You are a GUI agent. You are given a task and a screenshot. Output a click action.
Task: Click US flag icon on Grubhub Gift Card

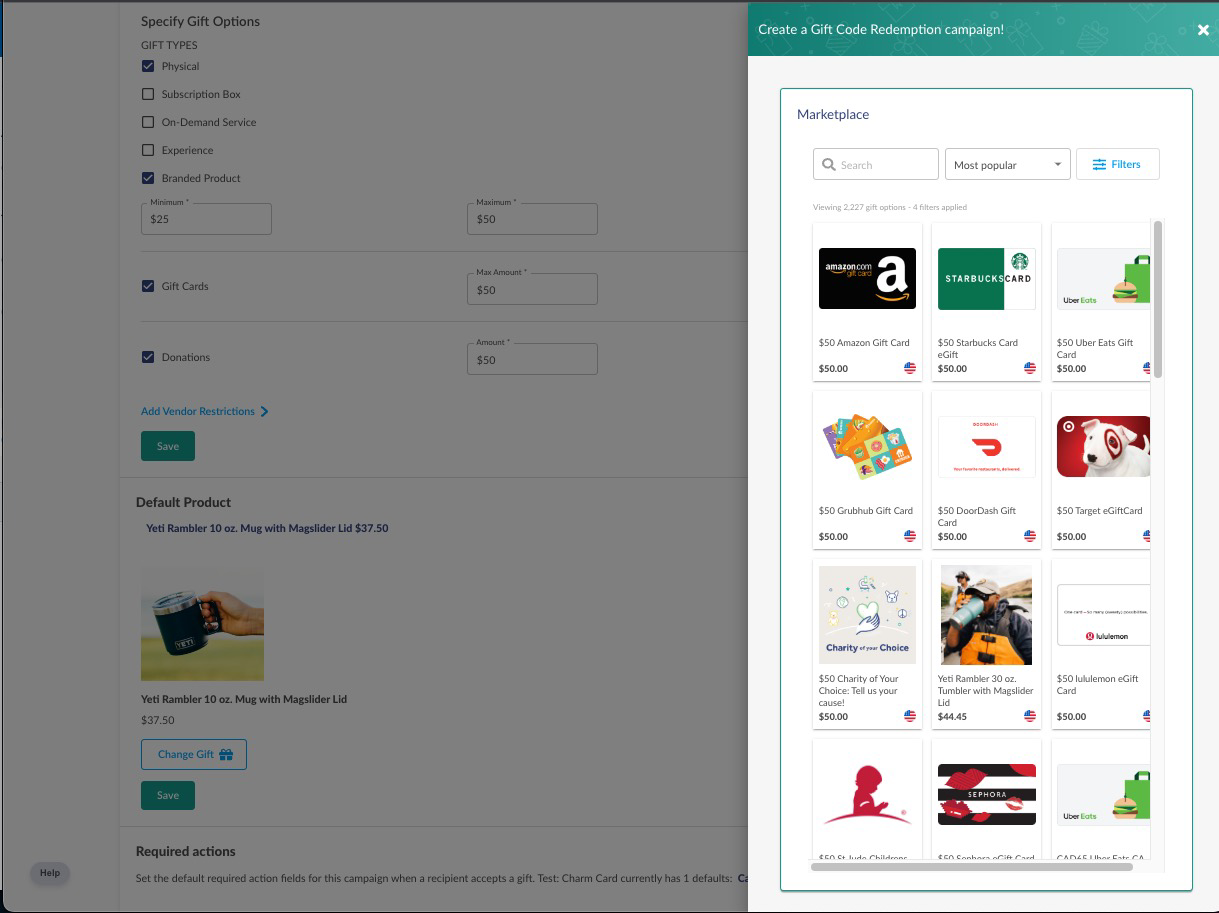pos(910,536)
